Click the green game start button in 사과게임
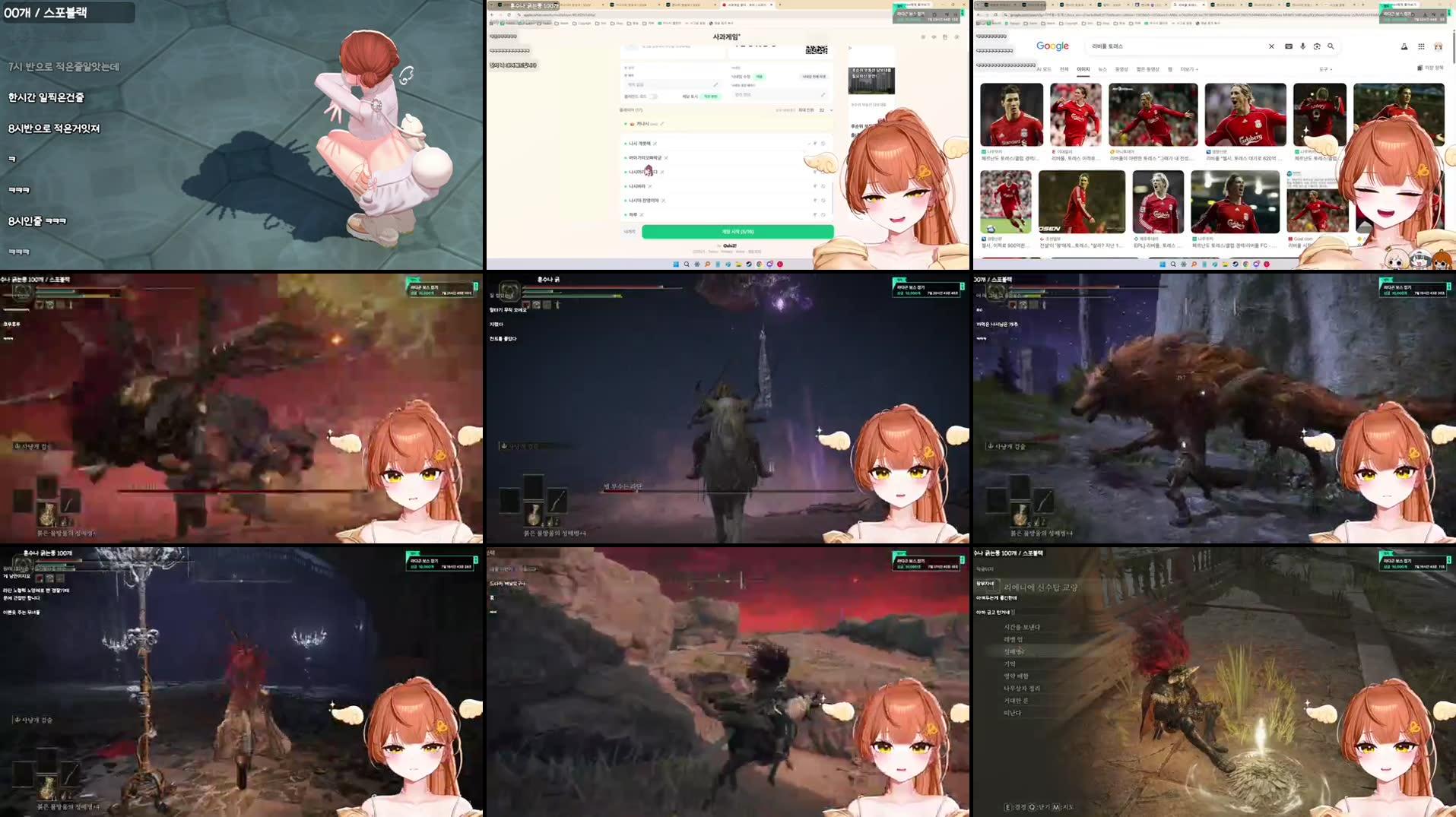1456x817 pixels. coord(738,232)
